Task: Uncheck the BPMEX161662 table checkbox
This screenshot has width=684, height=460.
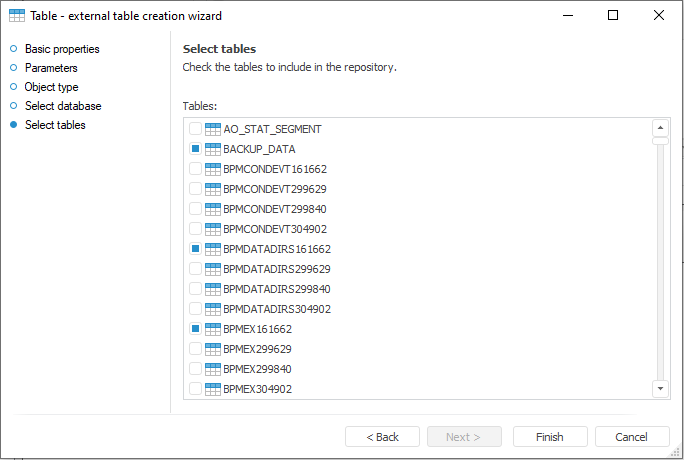Action: click(x=195, y=329)
